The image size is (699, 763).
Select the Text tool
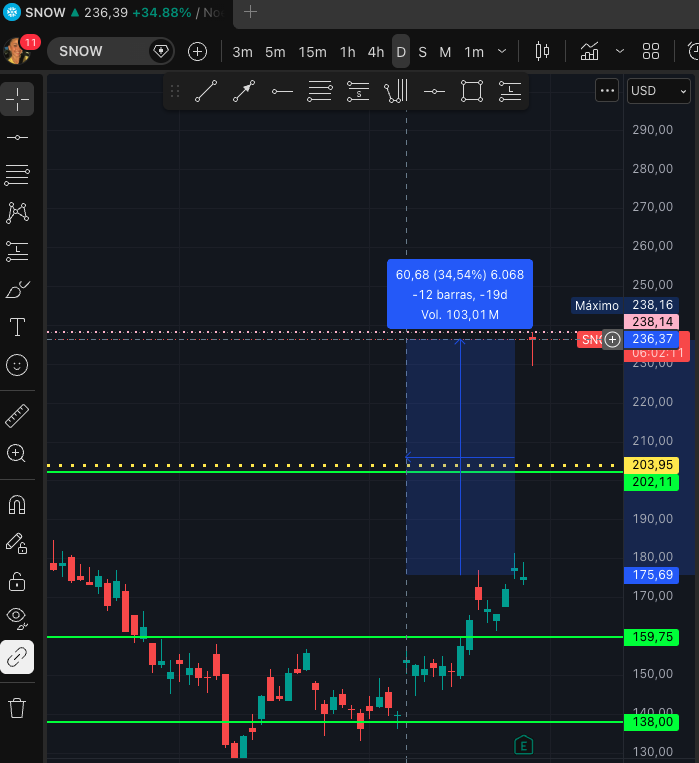click(17, 327)
